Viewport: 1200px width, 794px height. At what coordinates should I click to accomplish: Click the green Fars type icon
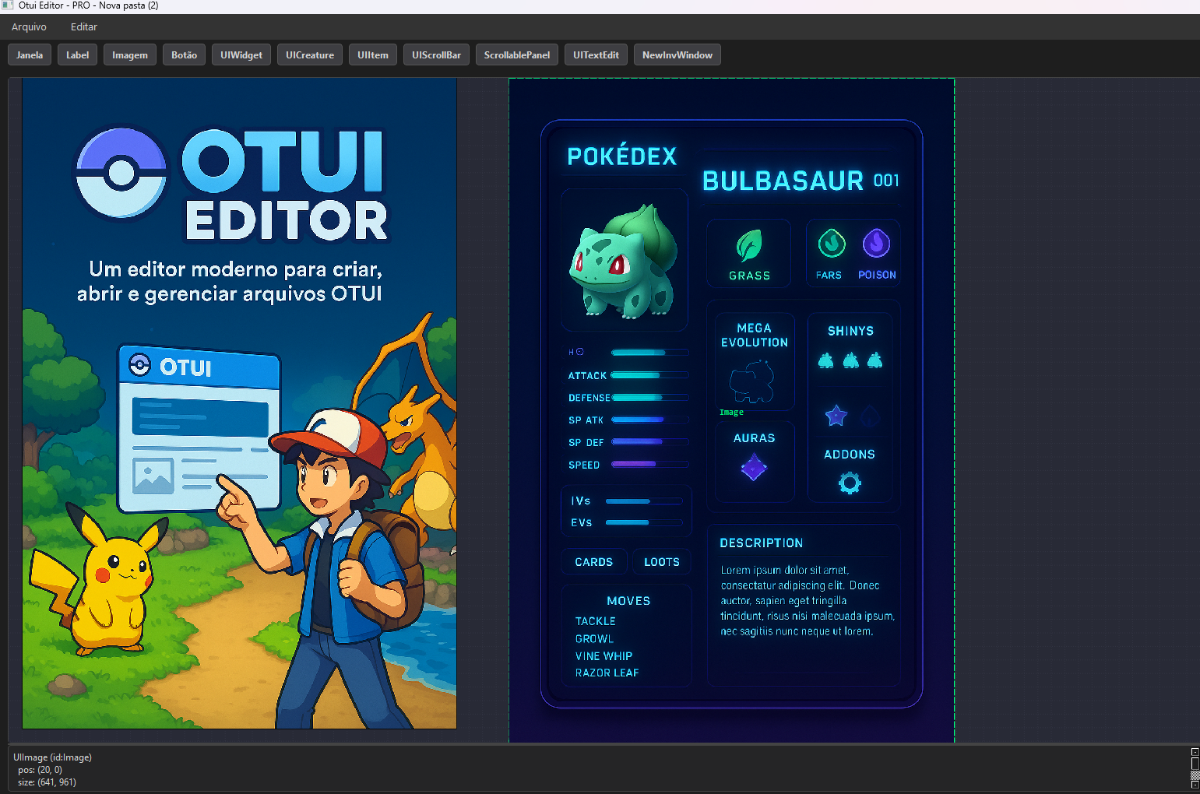(830, 243)
